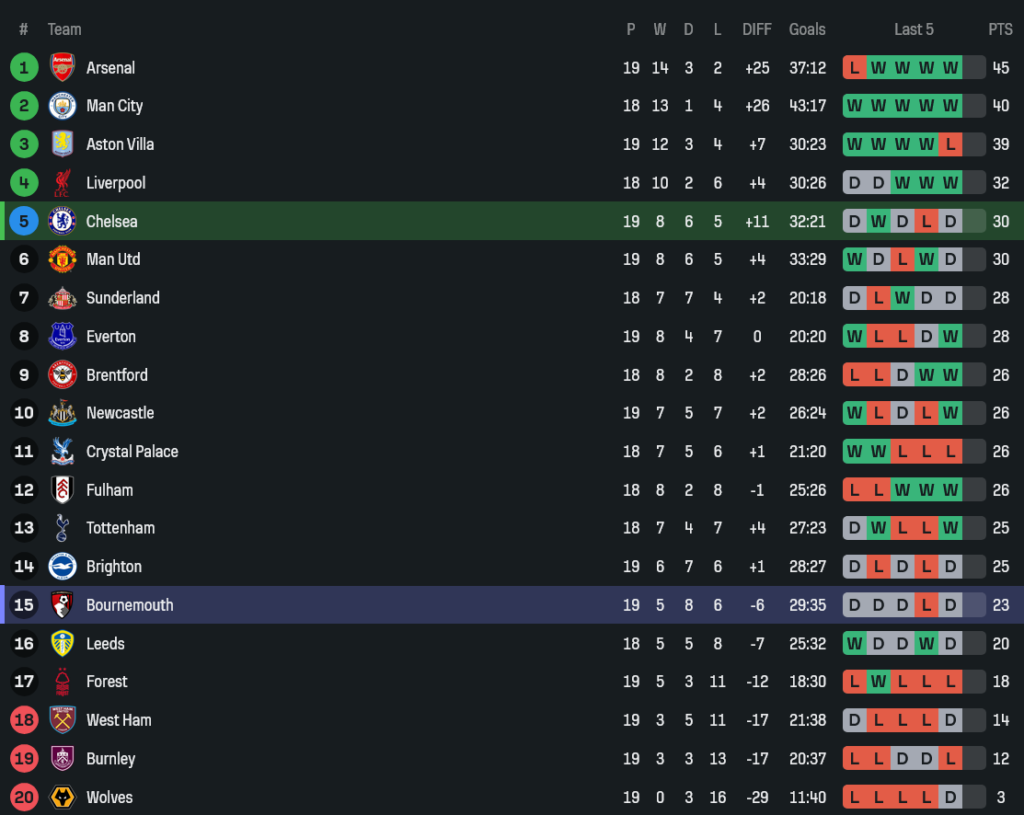Sort table by PTS column header
This screenshot has height=815, width=1024.
coord(1000,29)
